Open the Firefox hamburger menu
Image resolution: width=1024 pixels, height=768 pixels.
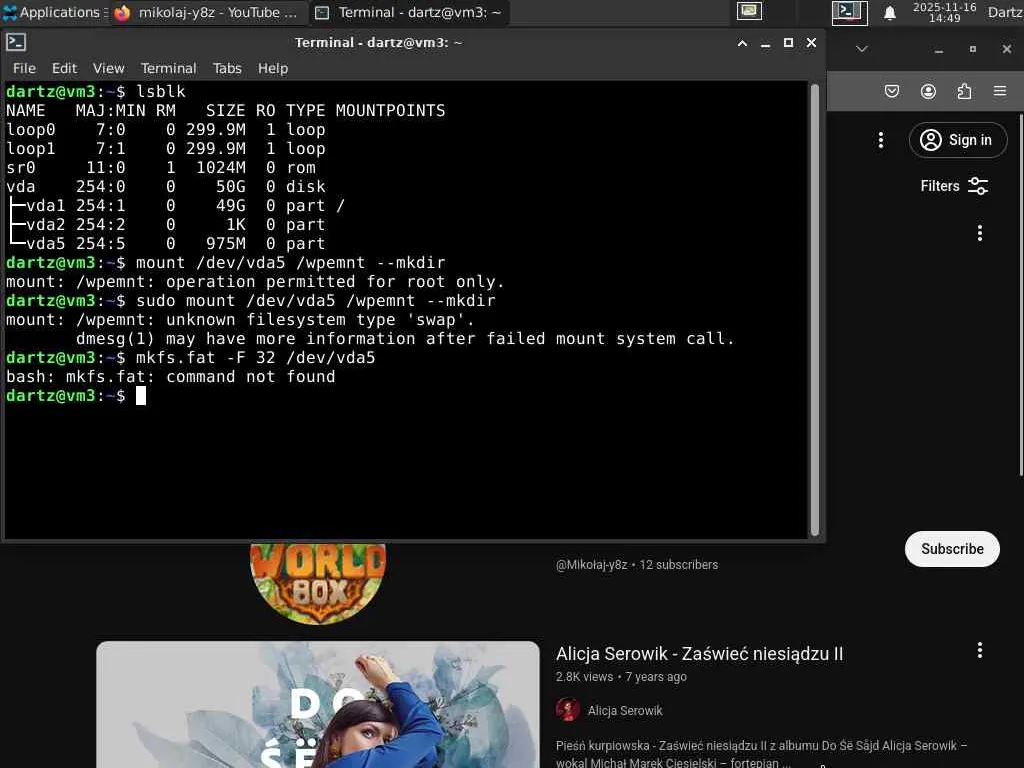[1000, 91]
